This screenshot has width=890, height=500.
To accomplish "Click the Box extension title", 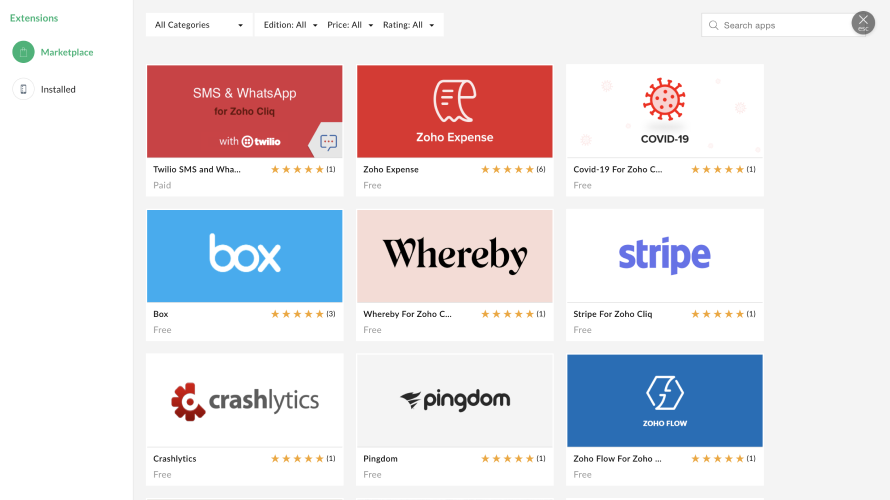I will (161, 314).
